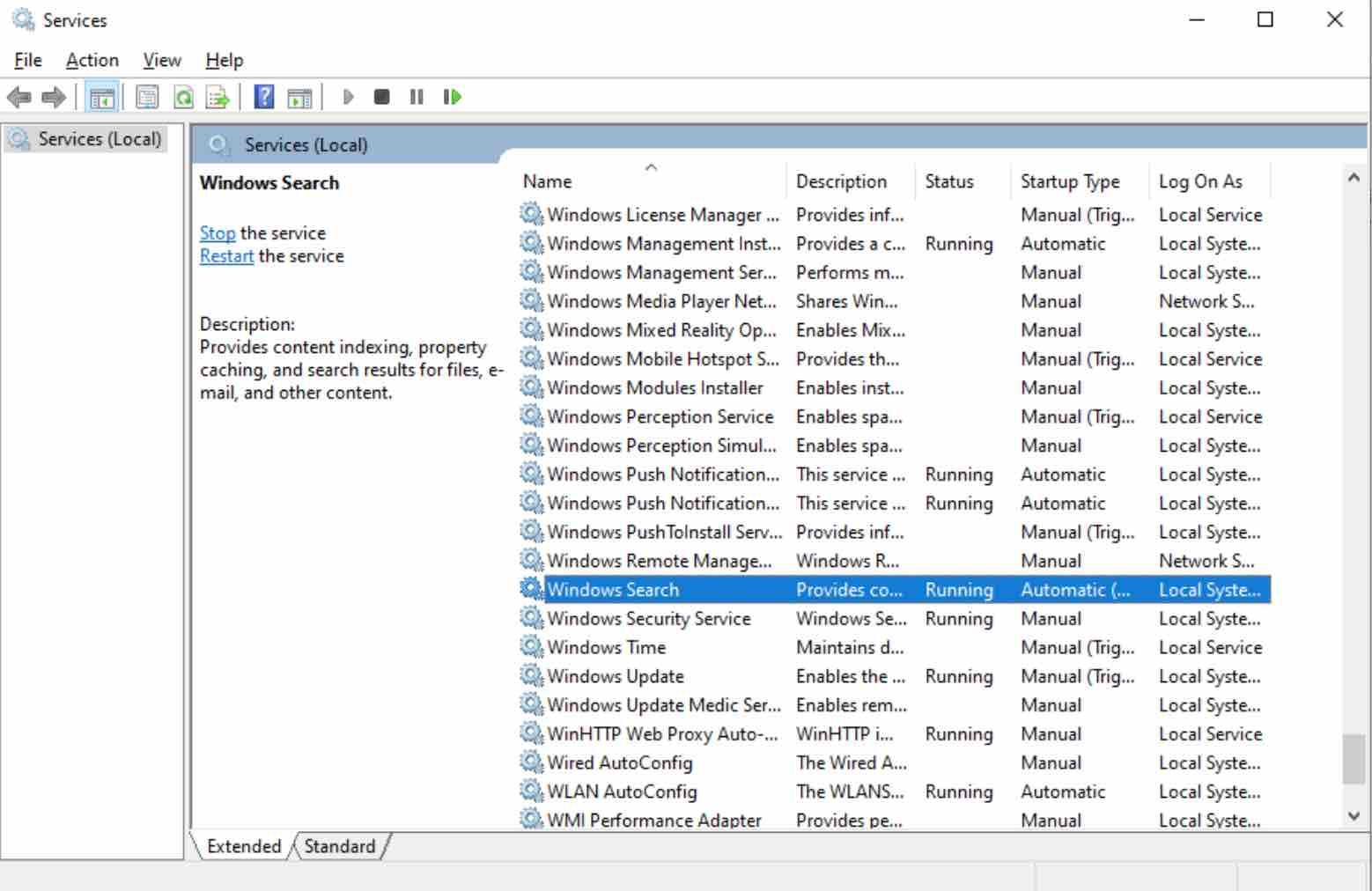Click Network S... logon of Windows Remote Management
1372x891 pixels.
pyautogui.click(x=1206, y=561)
